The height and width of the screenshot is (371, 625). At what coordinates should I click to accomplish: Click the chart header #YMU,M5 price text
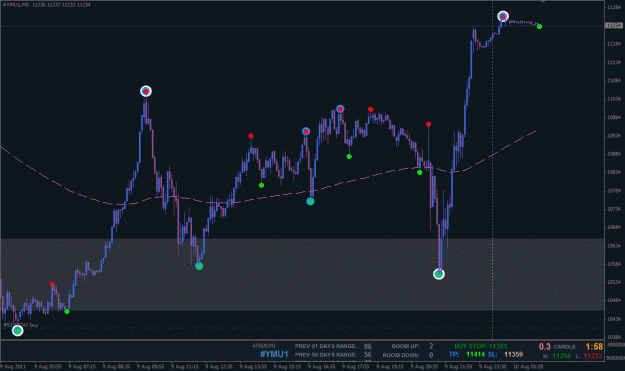click(x=47, y=5)
